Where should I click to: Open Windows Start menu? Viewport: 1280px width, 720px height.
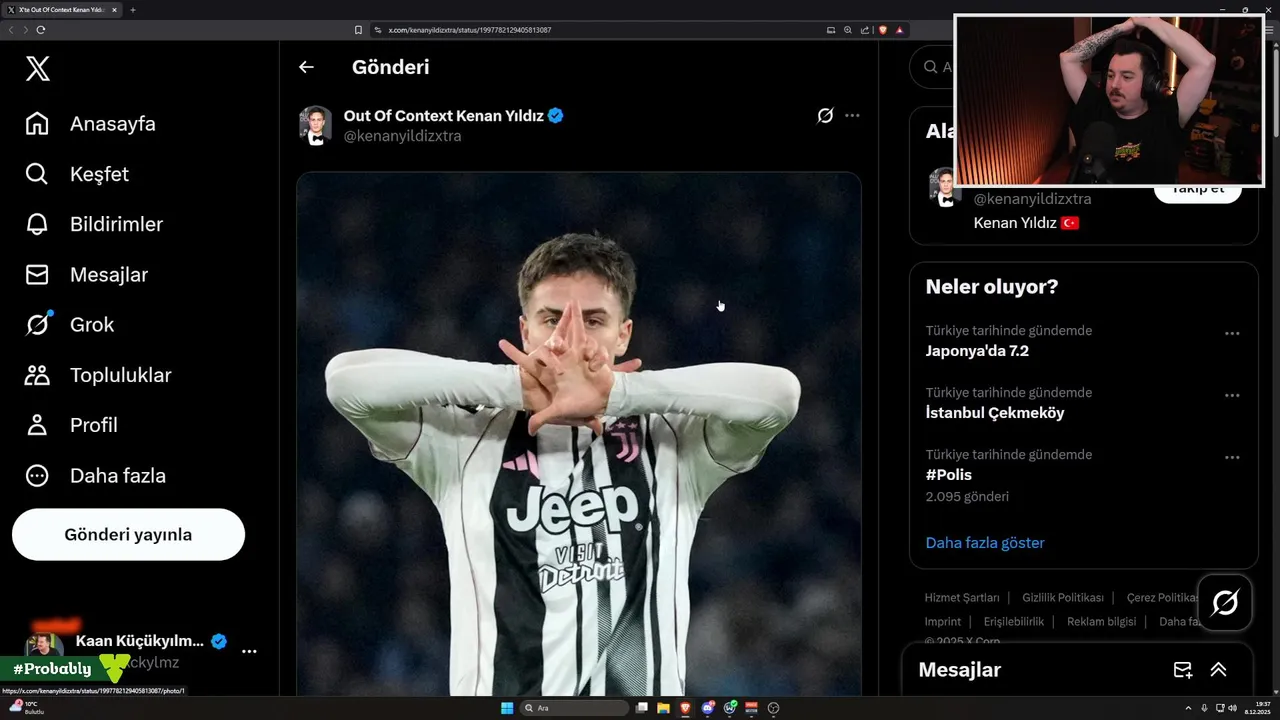click(507, 708)
